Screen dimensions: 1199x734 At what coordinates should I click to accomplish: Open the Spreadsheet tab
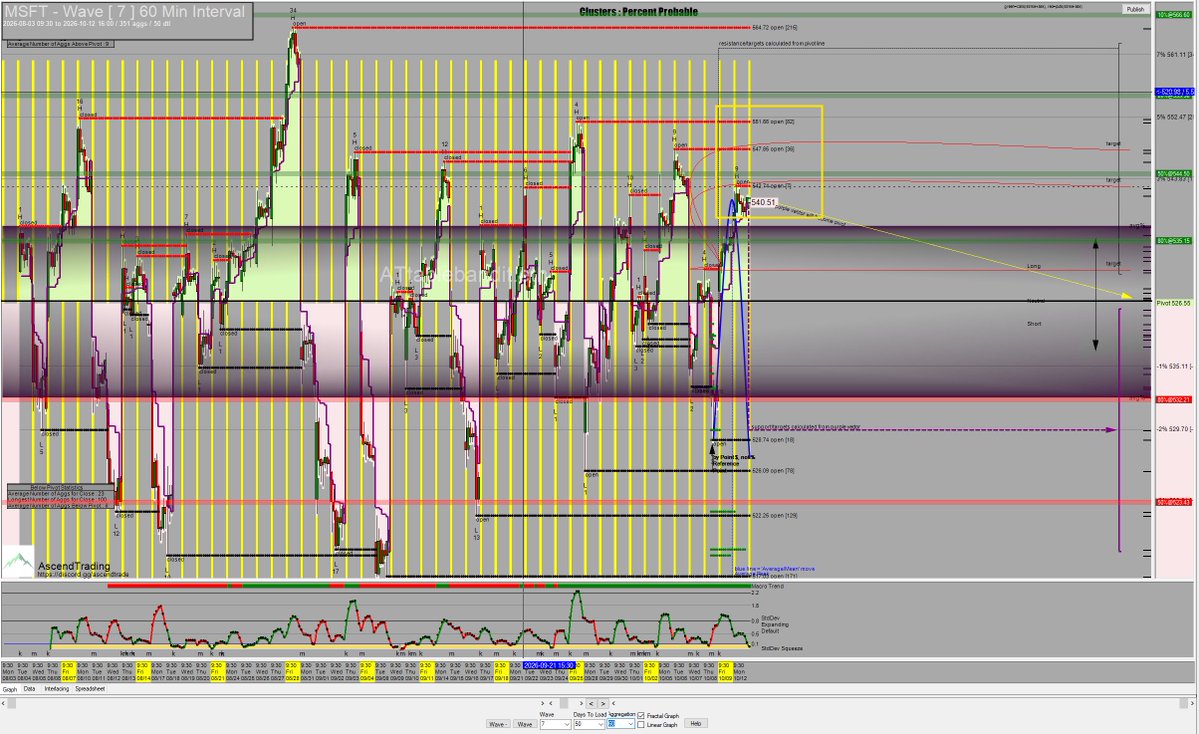(89, 689)
